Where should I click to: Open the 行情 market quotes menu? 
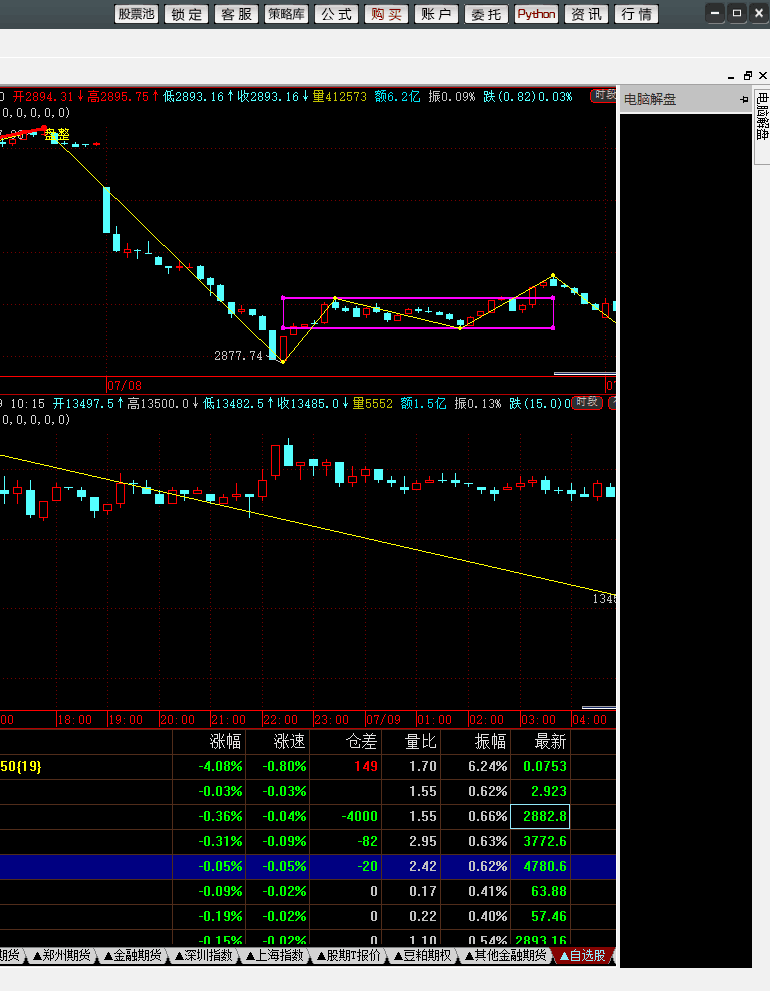coord(637,14)
